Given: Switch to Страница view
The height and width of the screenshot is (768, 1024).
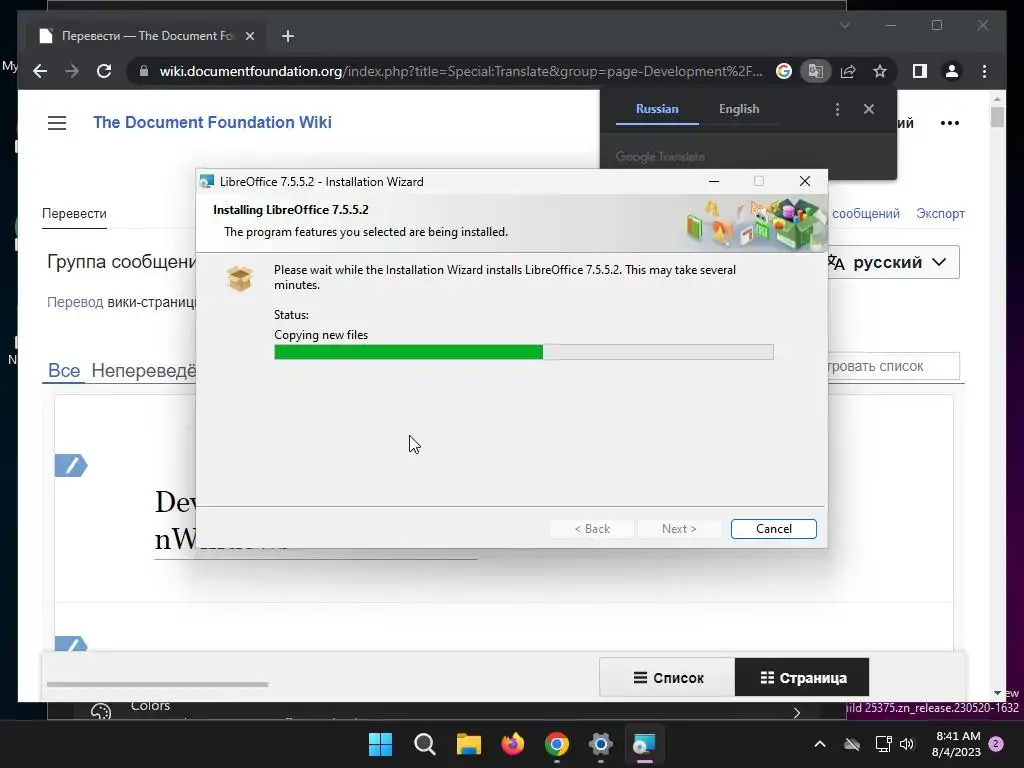Looking at the screenshot, I should [802, 678].
